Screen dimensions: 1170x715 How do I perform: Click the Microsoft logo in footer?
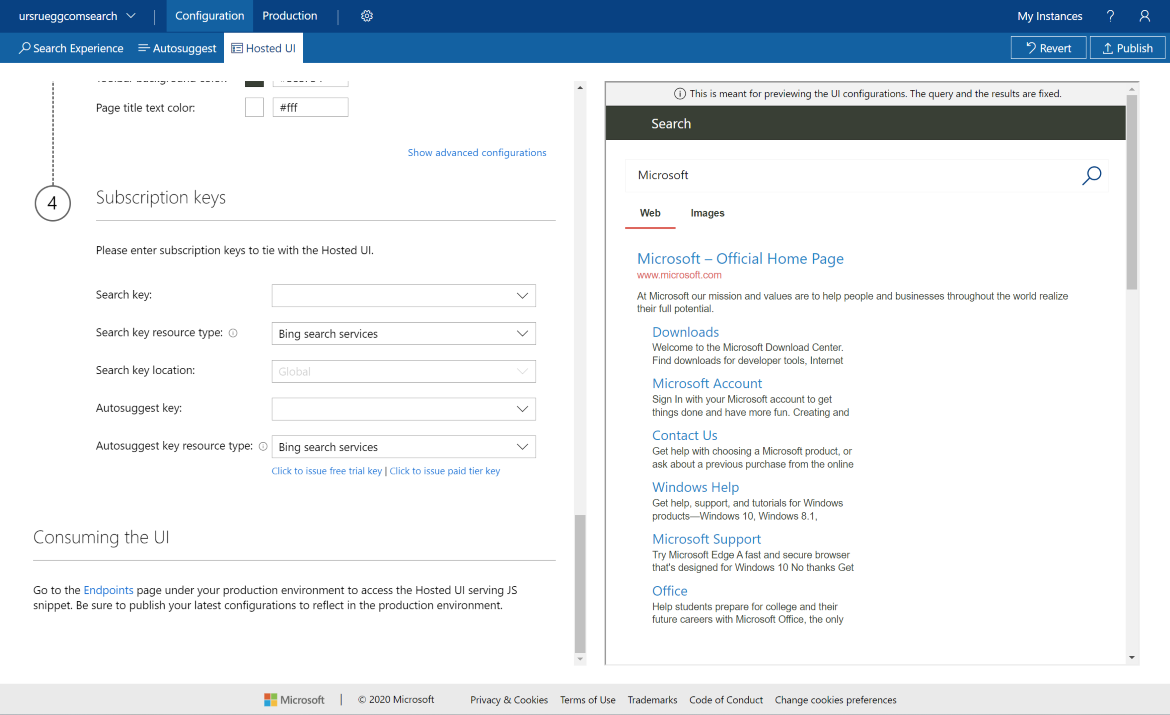[x=294, y=699]
